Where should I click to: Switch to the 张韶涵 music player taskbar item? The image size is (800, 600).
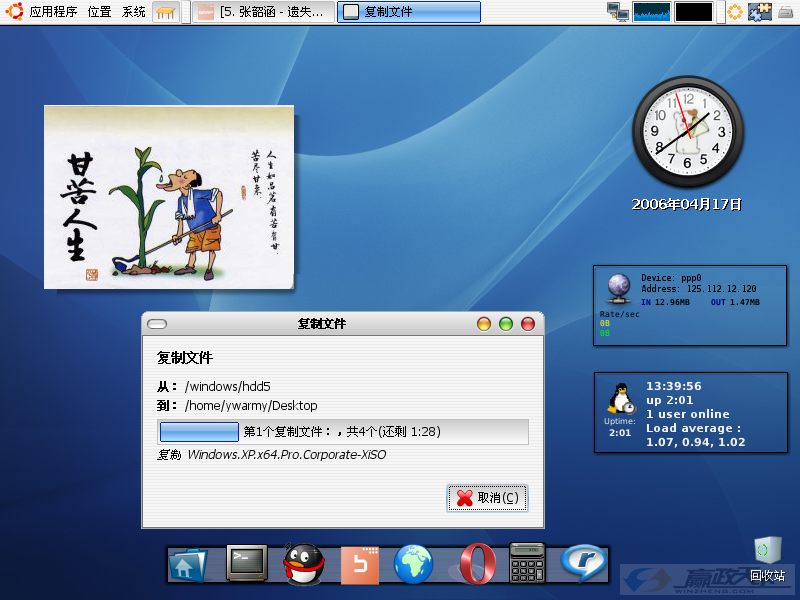click(x=264, y=12)
